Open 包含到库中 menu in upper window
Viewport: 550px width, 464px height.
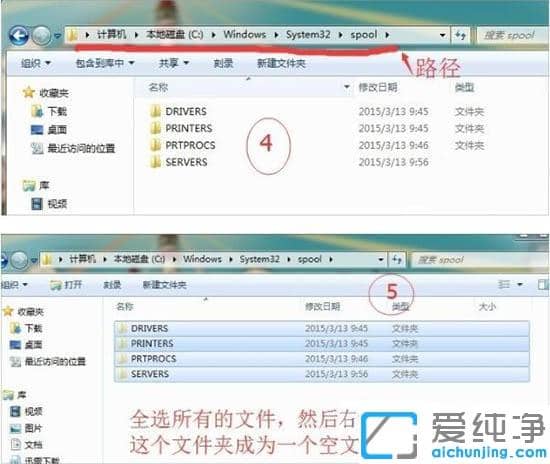[105, 63]
